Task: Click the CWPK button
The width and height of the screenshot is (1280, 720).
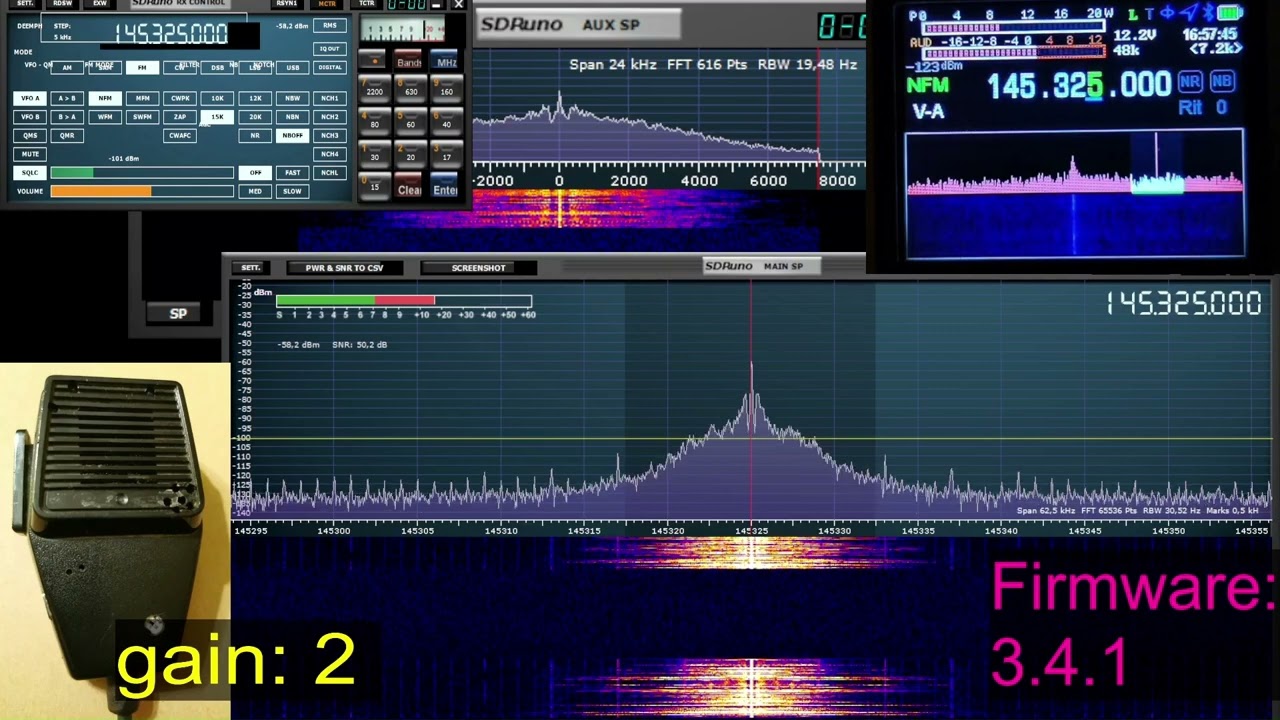Action: (180, 98)
